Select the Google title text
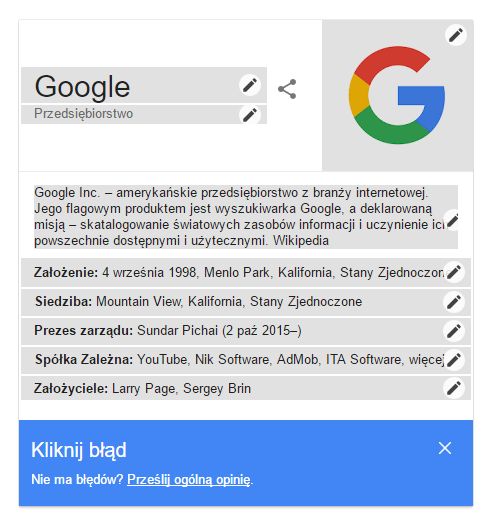490x524 pixels. [x=82, y=87]
